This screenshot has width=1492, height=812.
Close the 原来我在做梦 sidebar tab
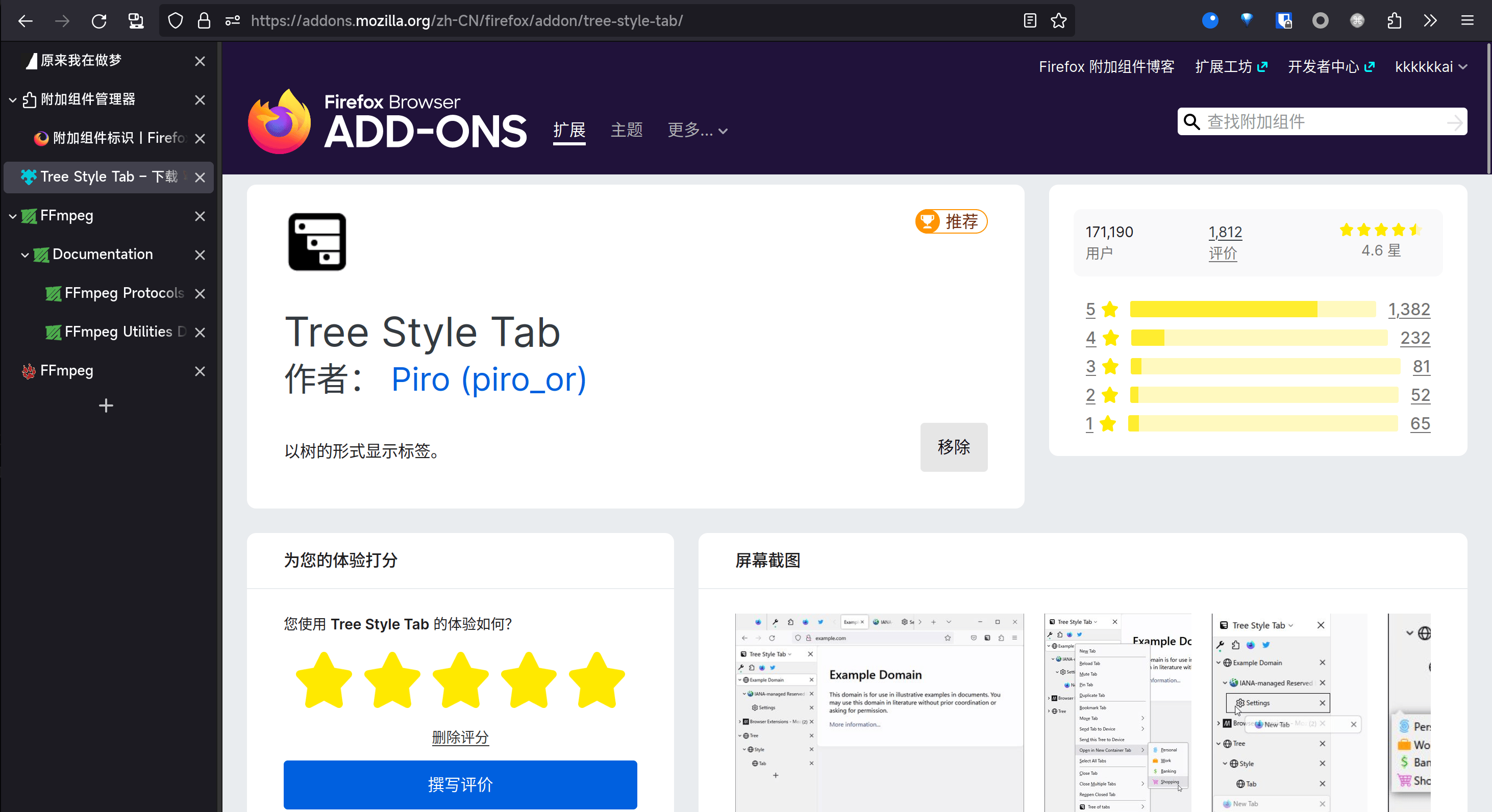coord(200,61)
